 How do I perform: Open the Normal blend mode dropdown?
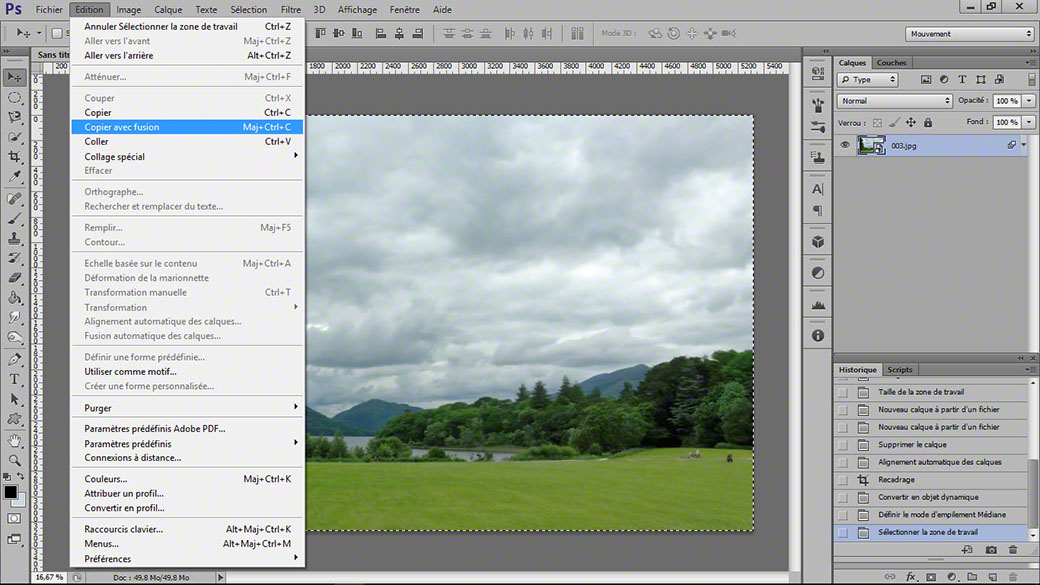(x=895, y=101)
